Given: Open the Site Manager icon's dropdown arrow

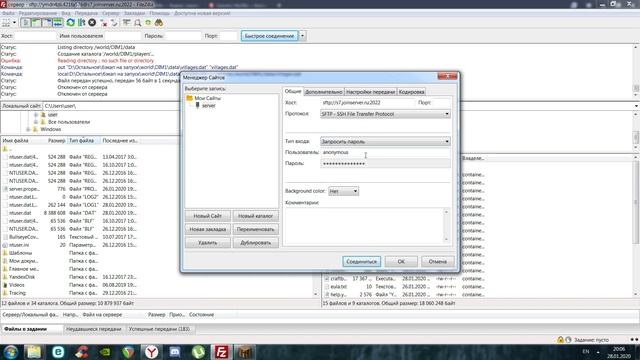Looking at the screenshot, I should pos(15,23).
